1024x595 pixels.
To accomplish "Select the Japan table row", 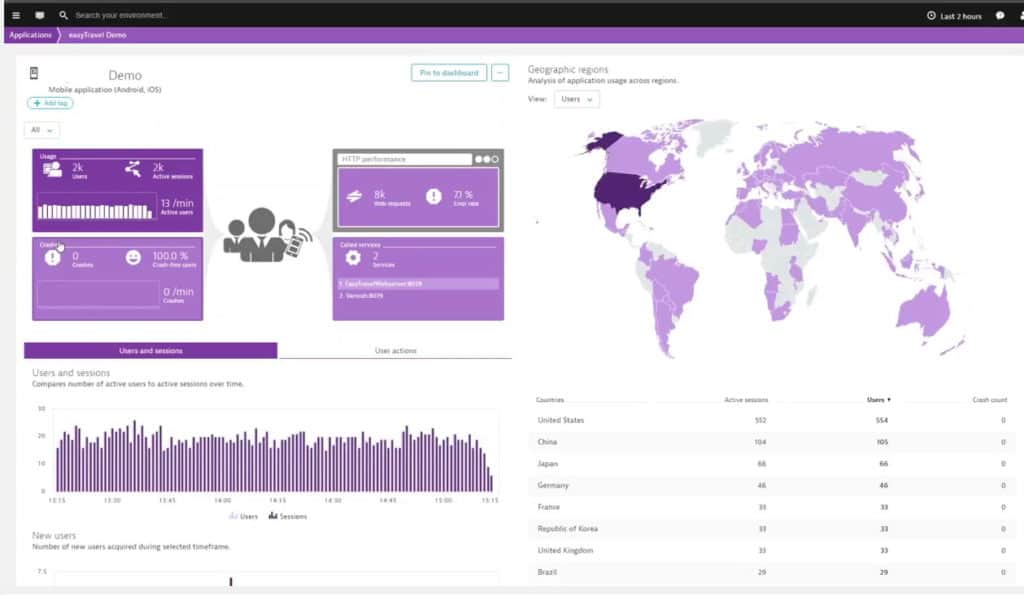I will pyautogui.click(x=772, y=464).
